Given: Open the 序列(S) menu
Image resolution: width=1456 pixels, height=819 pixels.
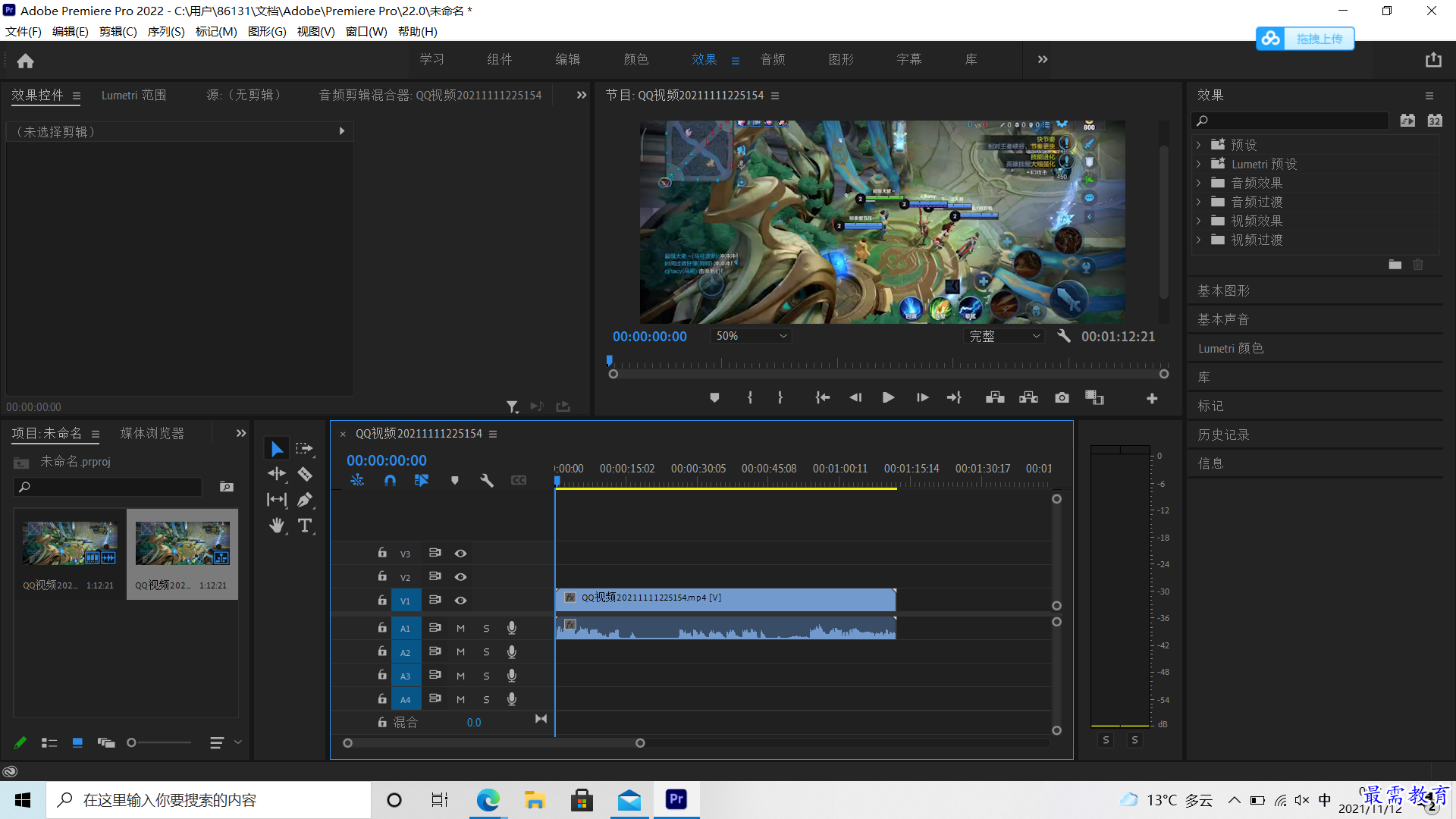Looking at the screenshot, I should click(x=166, y=31).
